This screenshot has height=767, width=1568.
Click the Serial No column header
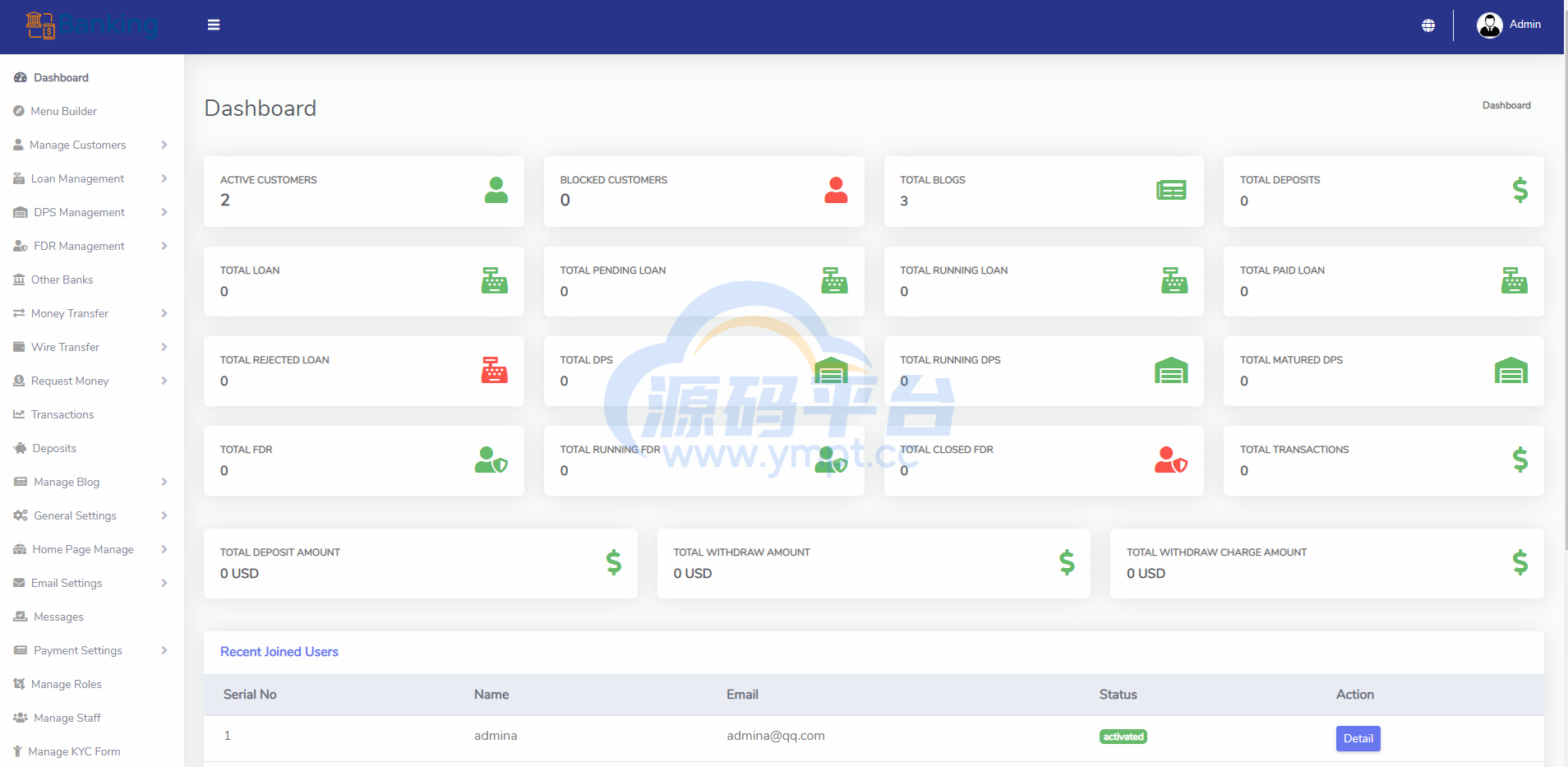tap(250, 695)
